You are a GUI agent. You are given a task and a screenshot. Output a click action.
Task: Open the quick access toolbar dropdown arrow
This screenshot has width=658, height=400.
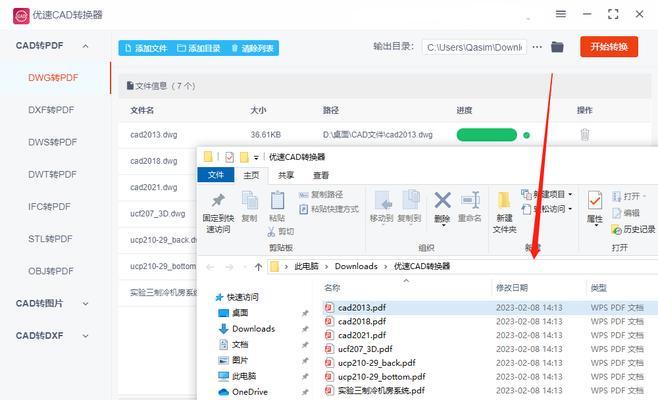coord(256,158)
